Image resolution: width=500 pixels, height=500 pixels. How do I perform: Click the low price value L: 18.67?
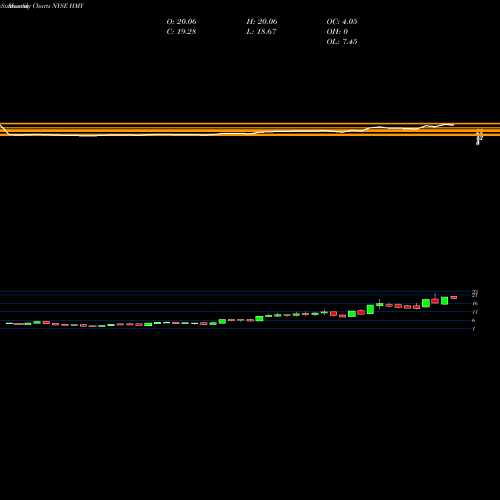pos(261,32)
